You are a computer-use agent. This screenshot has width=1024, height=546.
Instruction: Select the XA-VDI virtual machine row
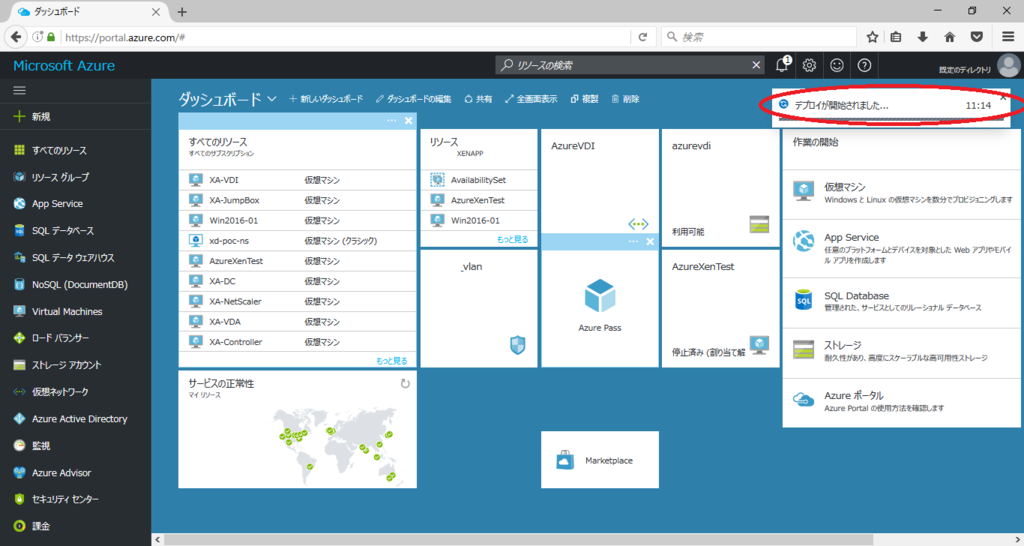(x=297, y=180)
